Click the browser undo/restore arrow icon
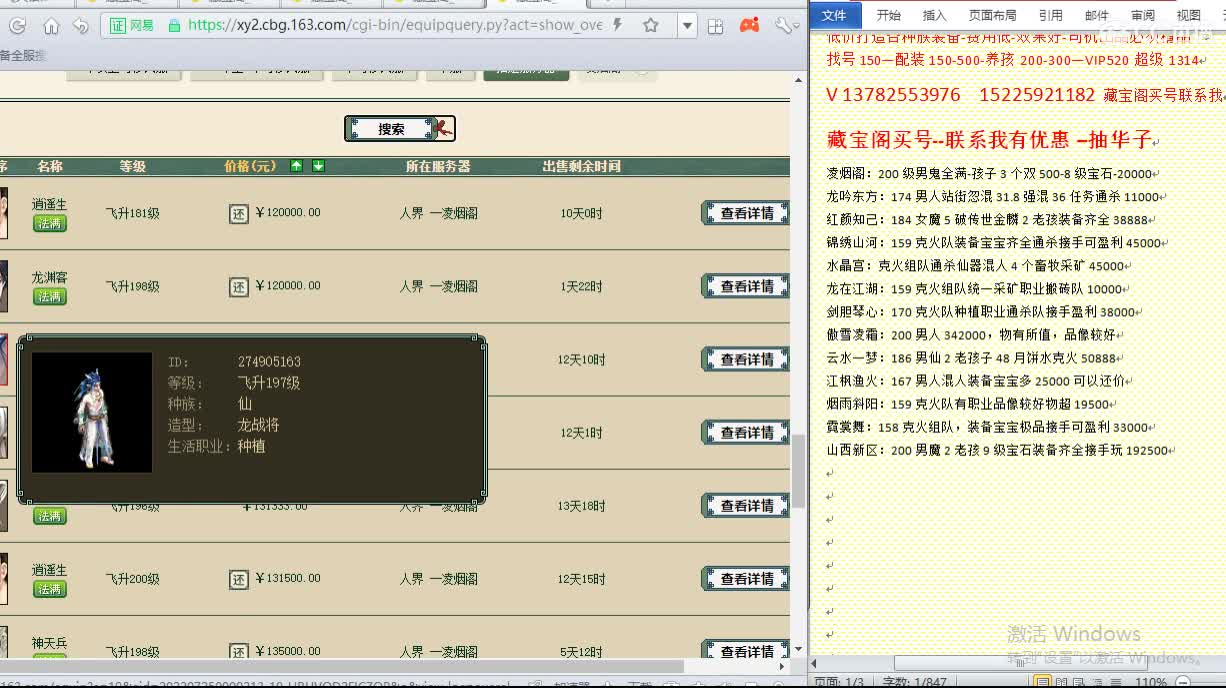Image resolution: width=1226 pixels, height=688 pixels. tap(81, 26)
